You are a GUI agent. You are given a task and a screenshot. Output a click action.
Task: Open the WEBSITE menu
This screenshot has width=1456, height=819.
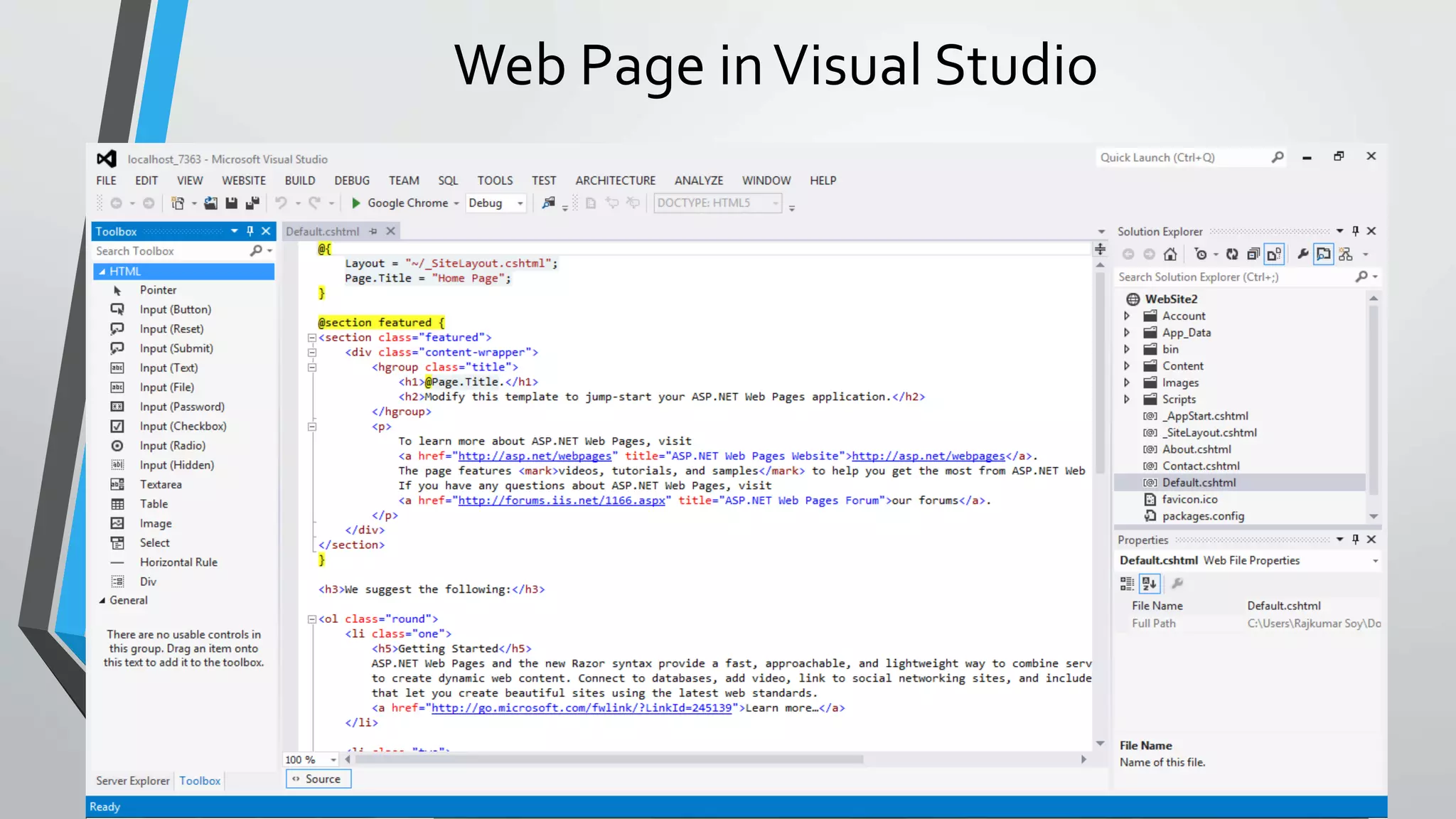(x=243, y=181)
